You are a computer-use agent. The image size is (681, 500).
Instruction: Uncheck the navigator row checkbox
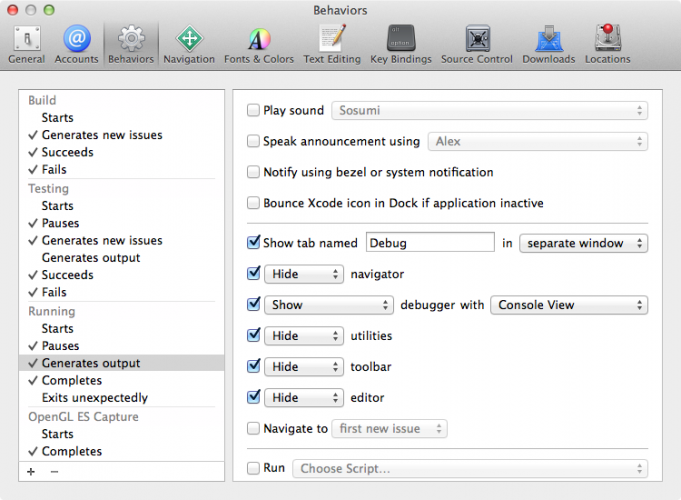click(253, 273)
